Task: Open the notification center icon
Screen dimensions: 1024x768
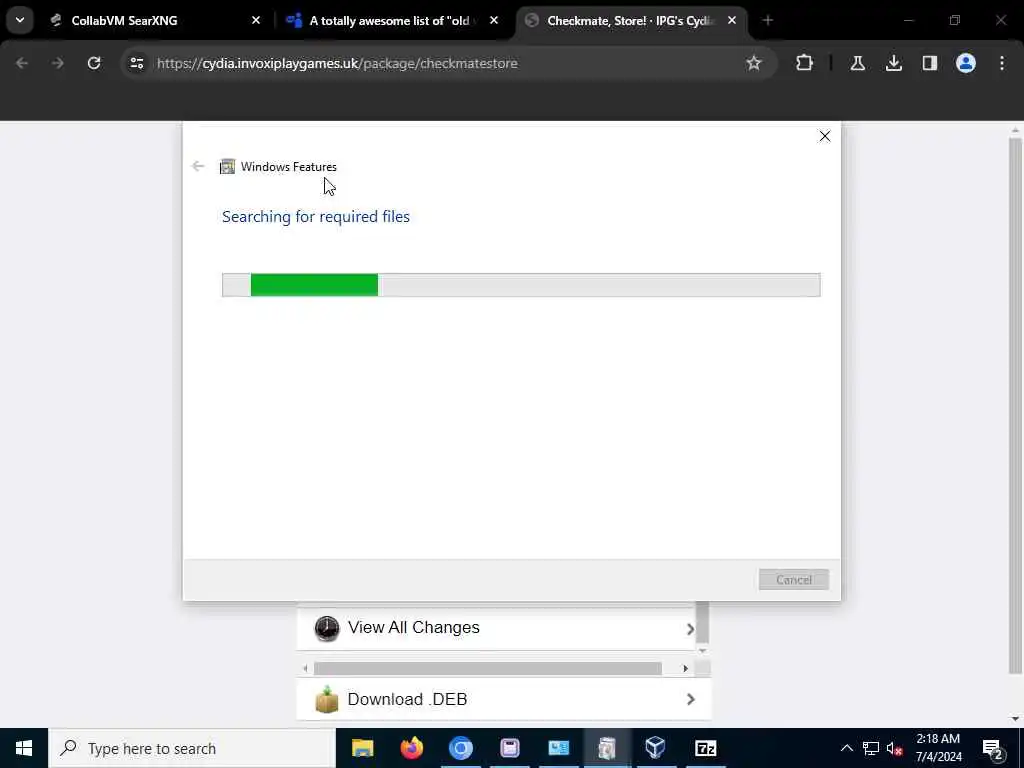Action: pos(993,748)
